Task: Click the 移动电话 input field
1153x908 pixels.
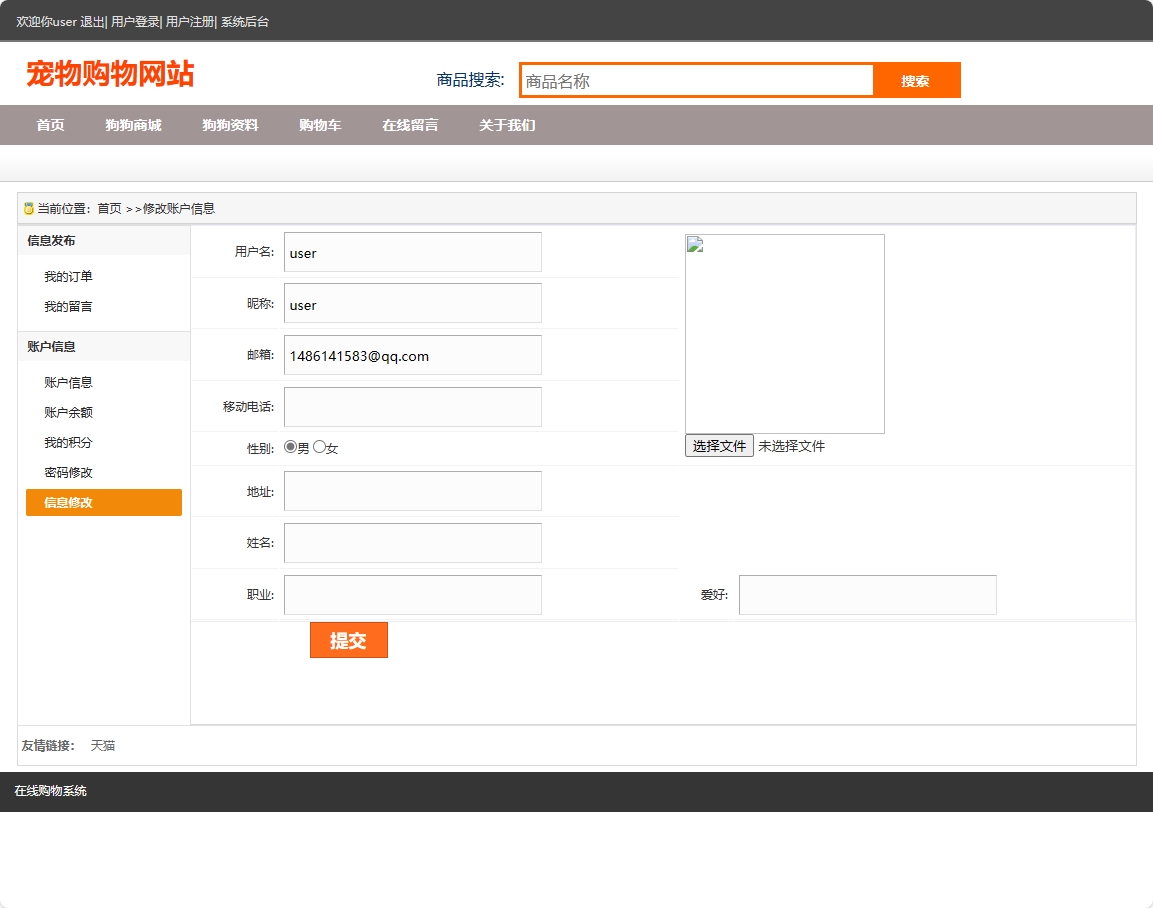Action: (x=413, y=407)
